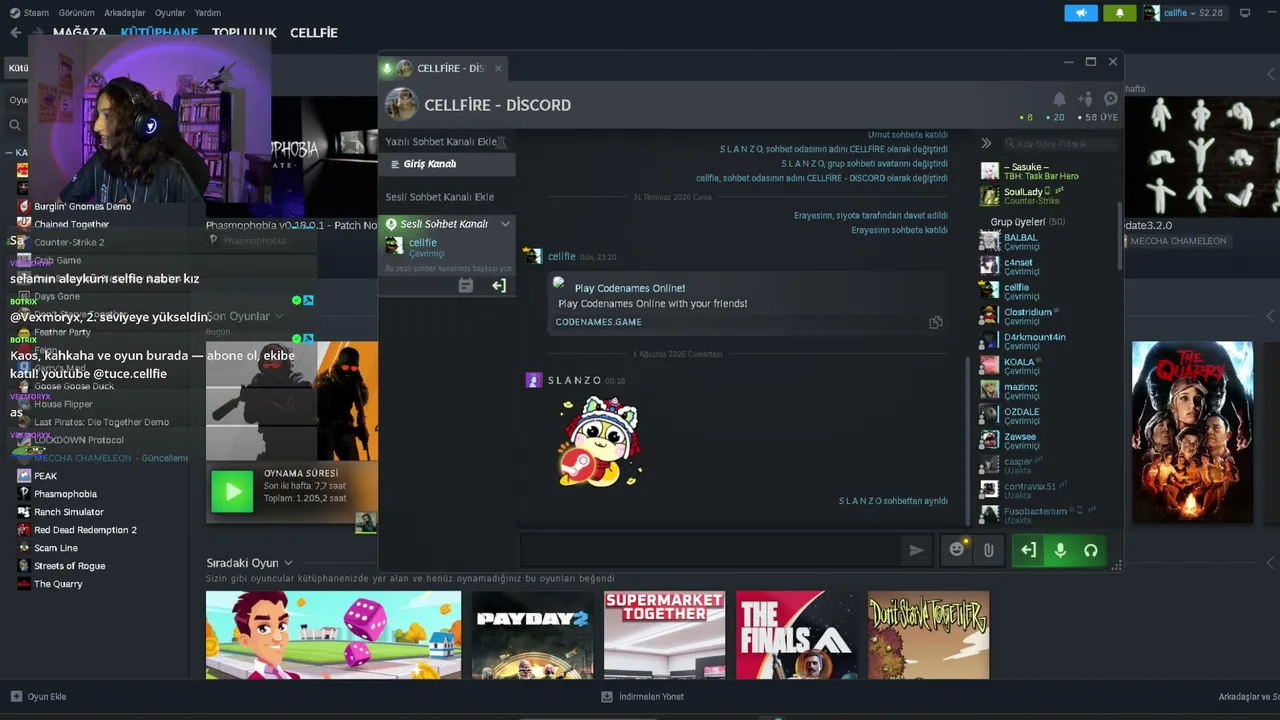Close the CELLFİRE - DİSCORD chat tab
The width and height of the screenshot is (1280, 720).
pyautogui.click(x=498, y=68)
